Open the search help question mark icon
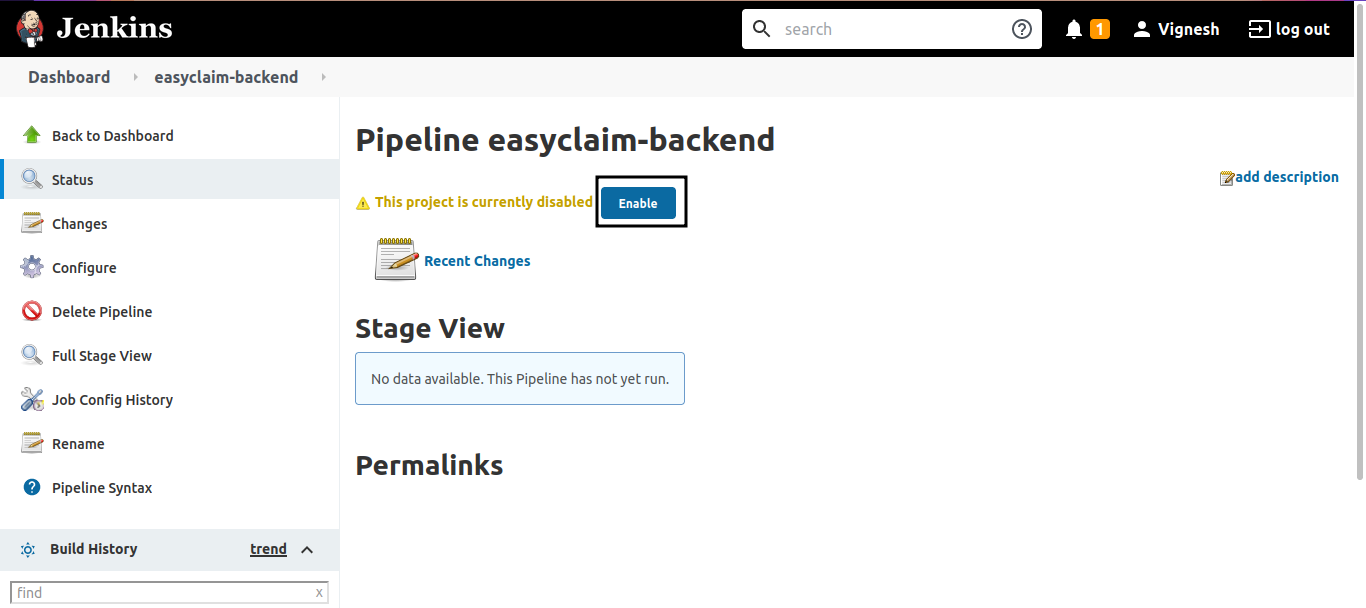Viewport: 1366px width, 608px height. coord(1022,29)
